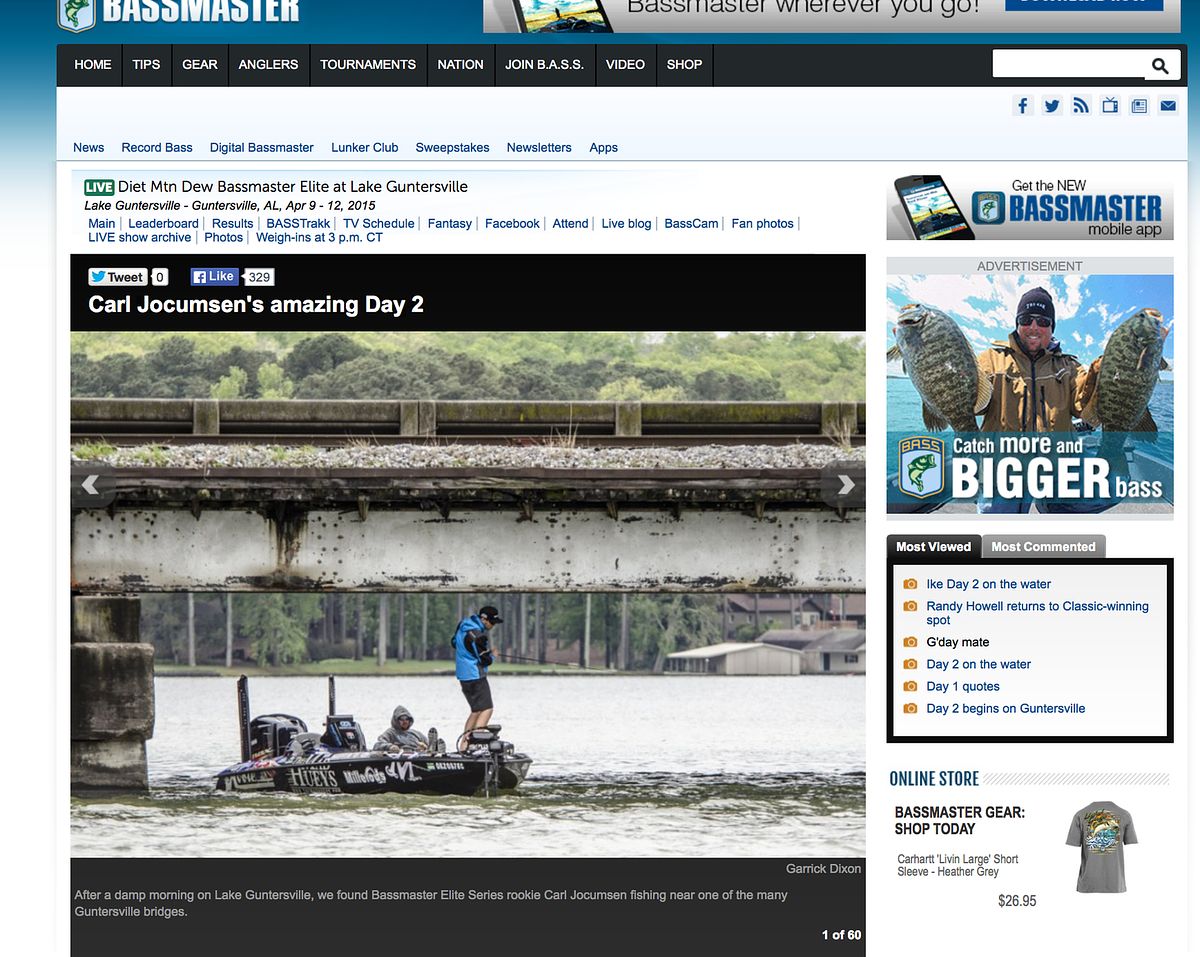
Task: Click the Tweet share button
Action: [118, 277]
